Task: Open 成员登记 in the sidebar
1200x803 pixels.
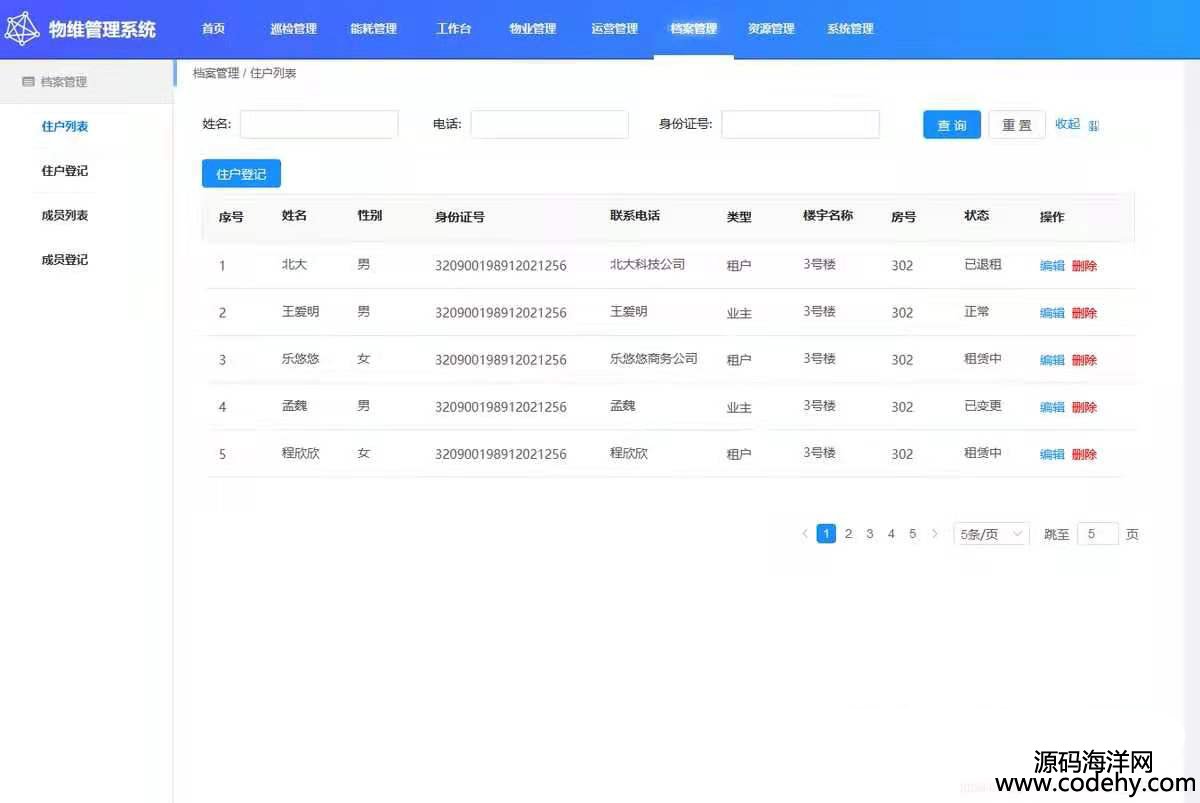Action: [x=65, y=260]
